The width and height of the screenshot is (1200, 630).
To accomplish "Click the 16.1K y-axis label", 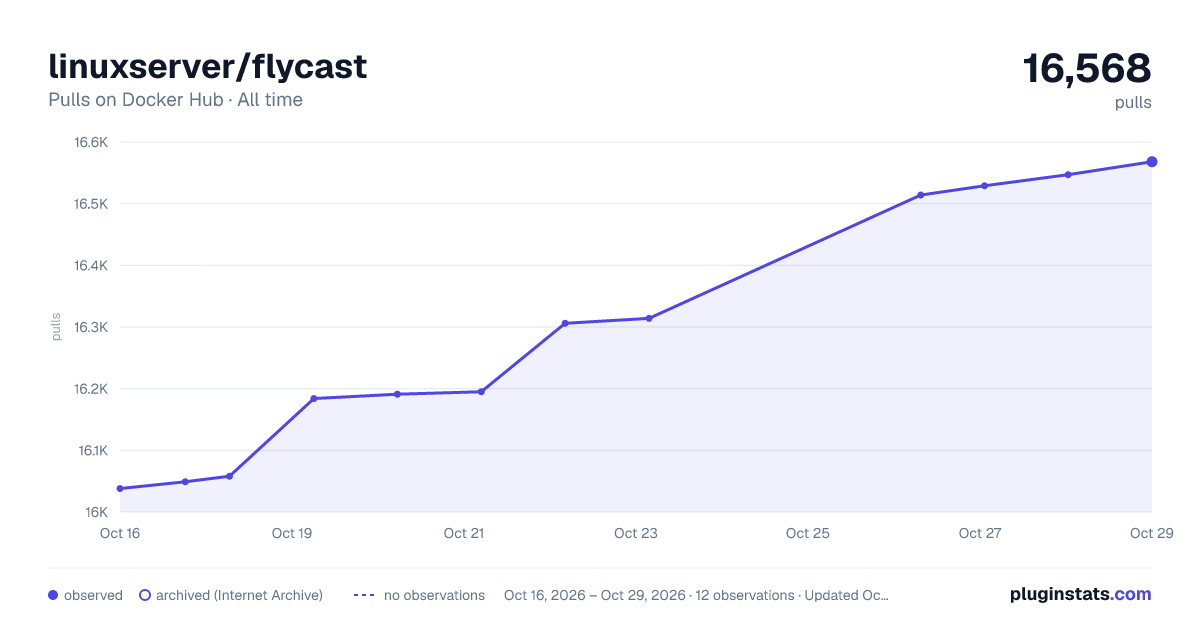I will pos(92,451).
